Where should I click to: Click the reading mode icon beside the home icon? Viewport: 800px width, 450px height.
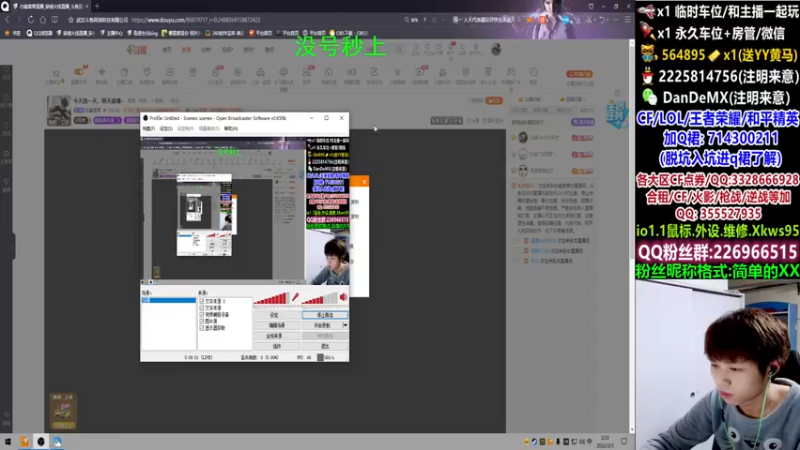click(55, 19)
